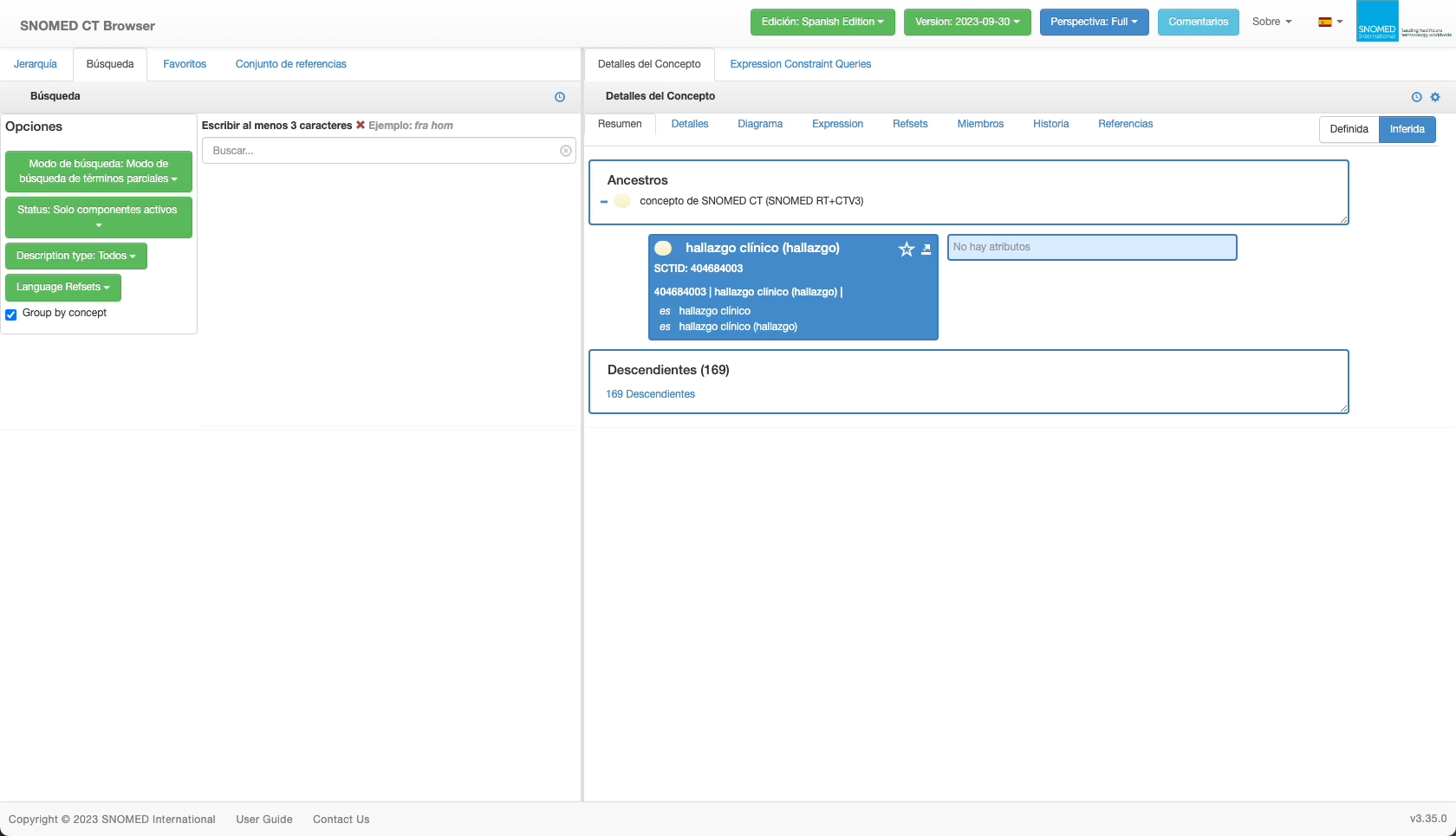This screenshot has height=836, width=1456.
Task: Open Expression Constraint Queries tab
Action: click(x=800, y=64)
